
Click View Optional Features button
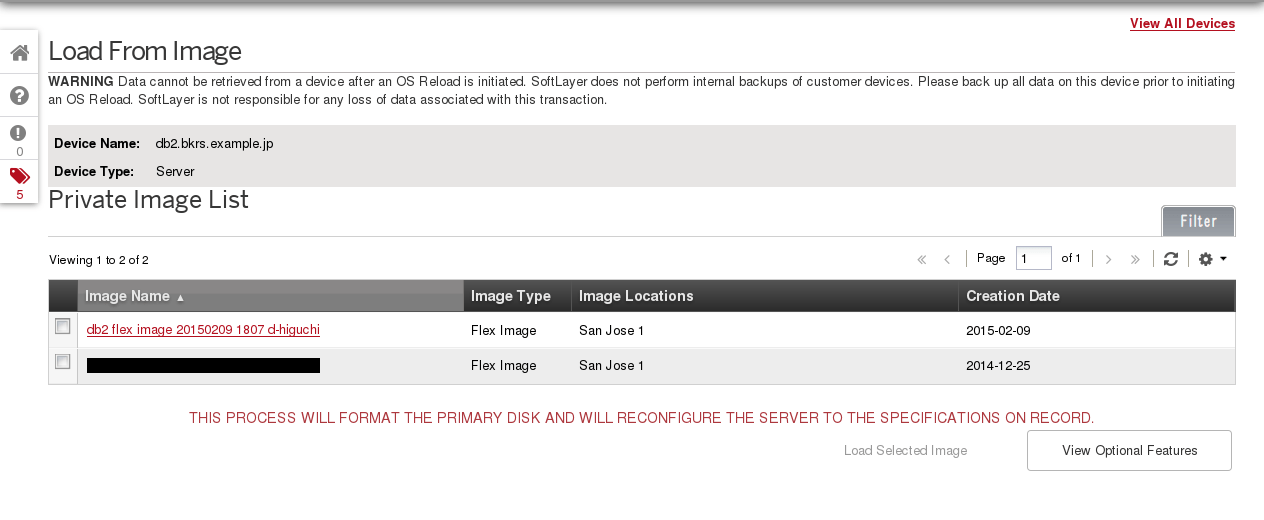1129,451
